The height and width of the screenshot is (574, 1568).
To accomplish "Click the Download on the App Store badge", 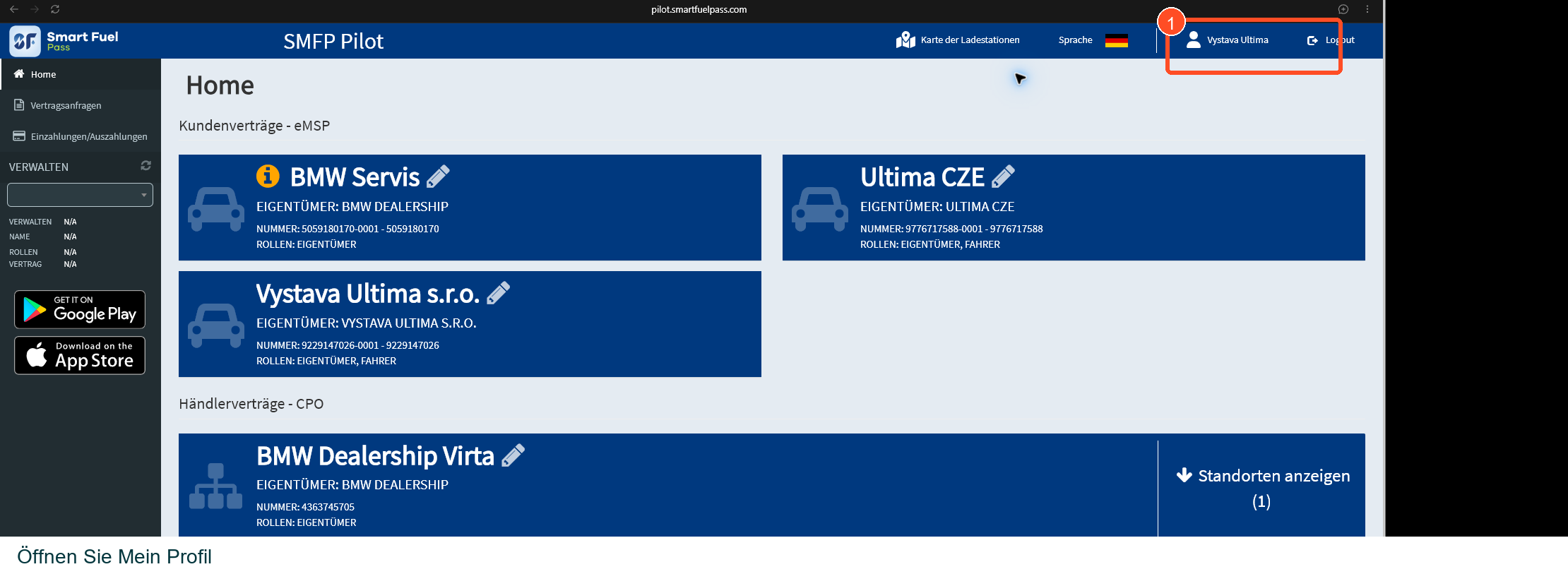I will pyautogui.click(x=80, y=355).
